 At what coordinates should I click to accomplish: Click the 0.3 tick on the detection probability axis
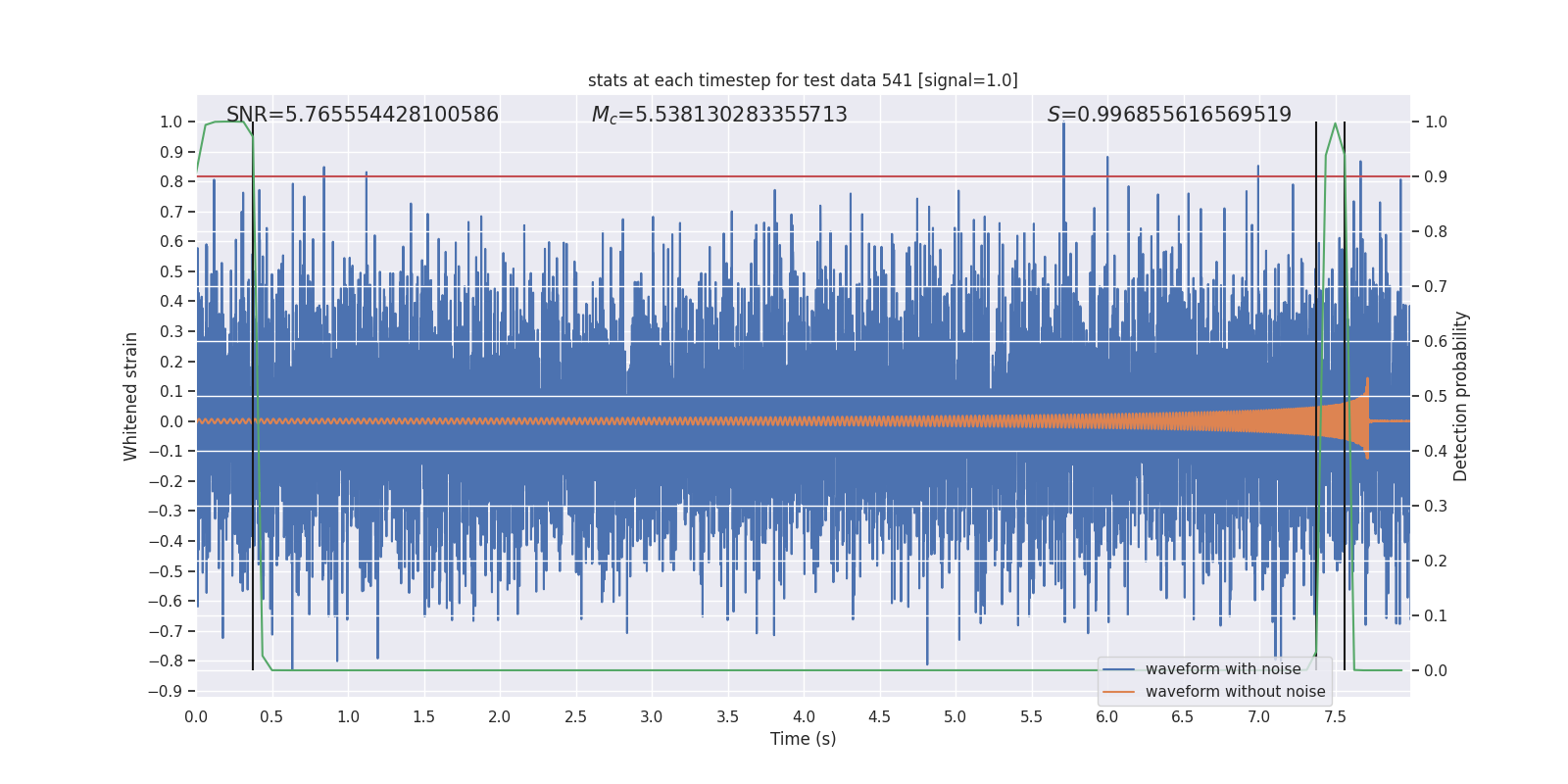coord(1436,507)
